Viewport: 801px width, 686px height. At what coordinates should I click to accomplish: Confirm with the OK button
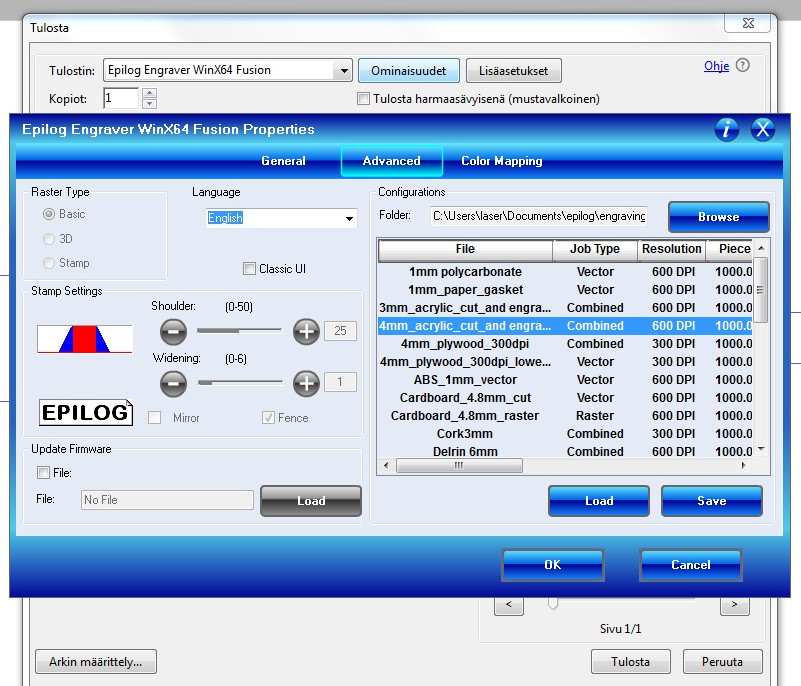[x=553, y=564]
